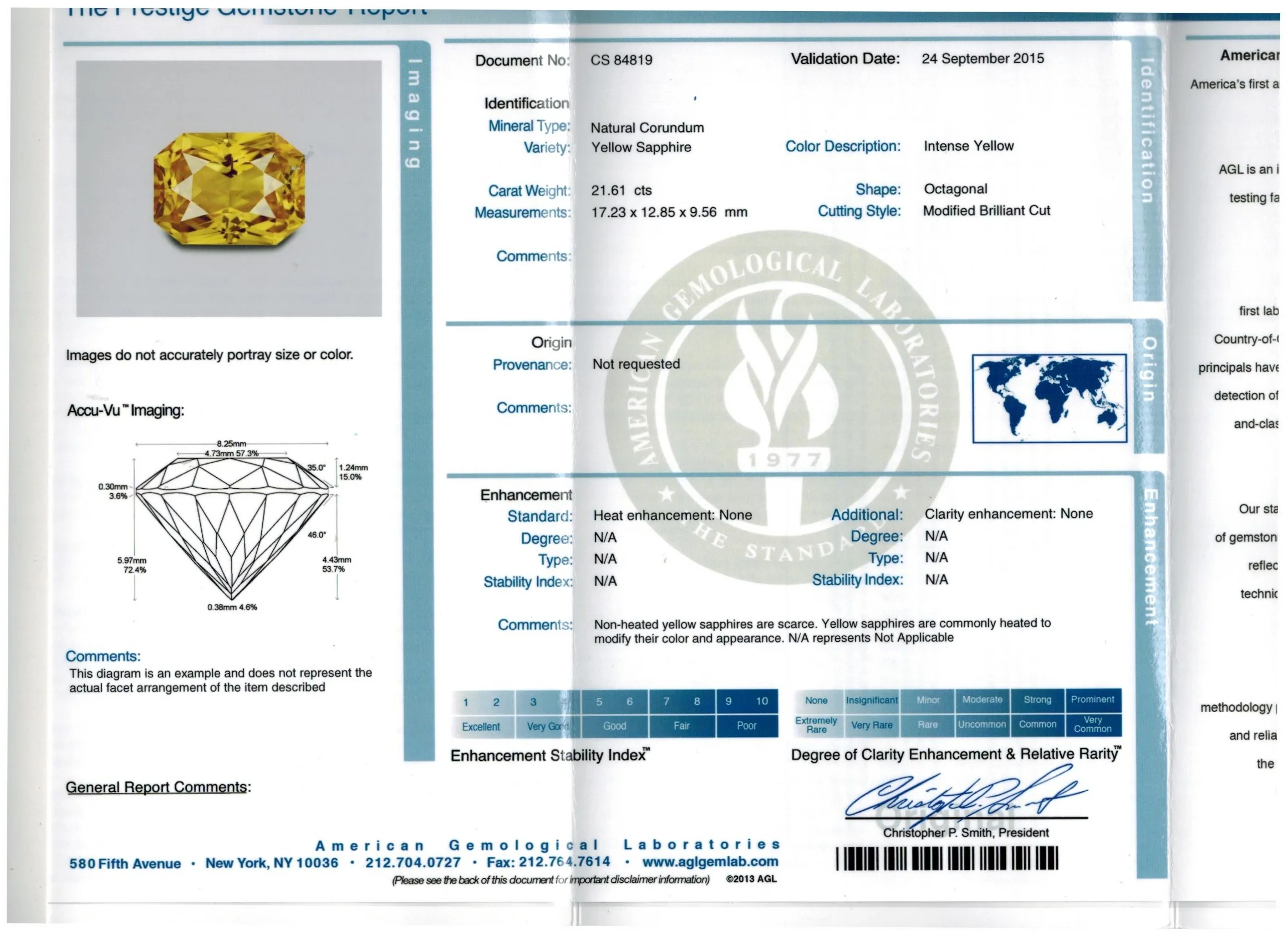The width and height of the screenshot is (1288, 936).
Task: Click the Minor clarity scale cell
Action: pyautogui.click(x=928, y=700)
